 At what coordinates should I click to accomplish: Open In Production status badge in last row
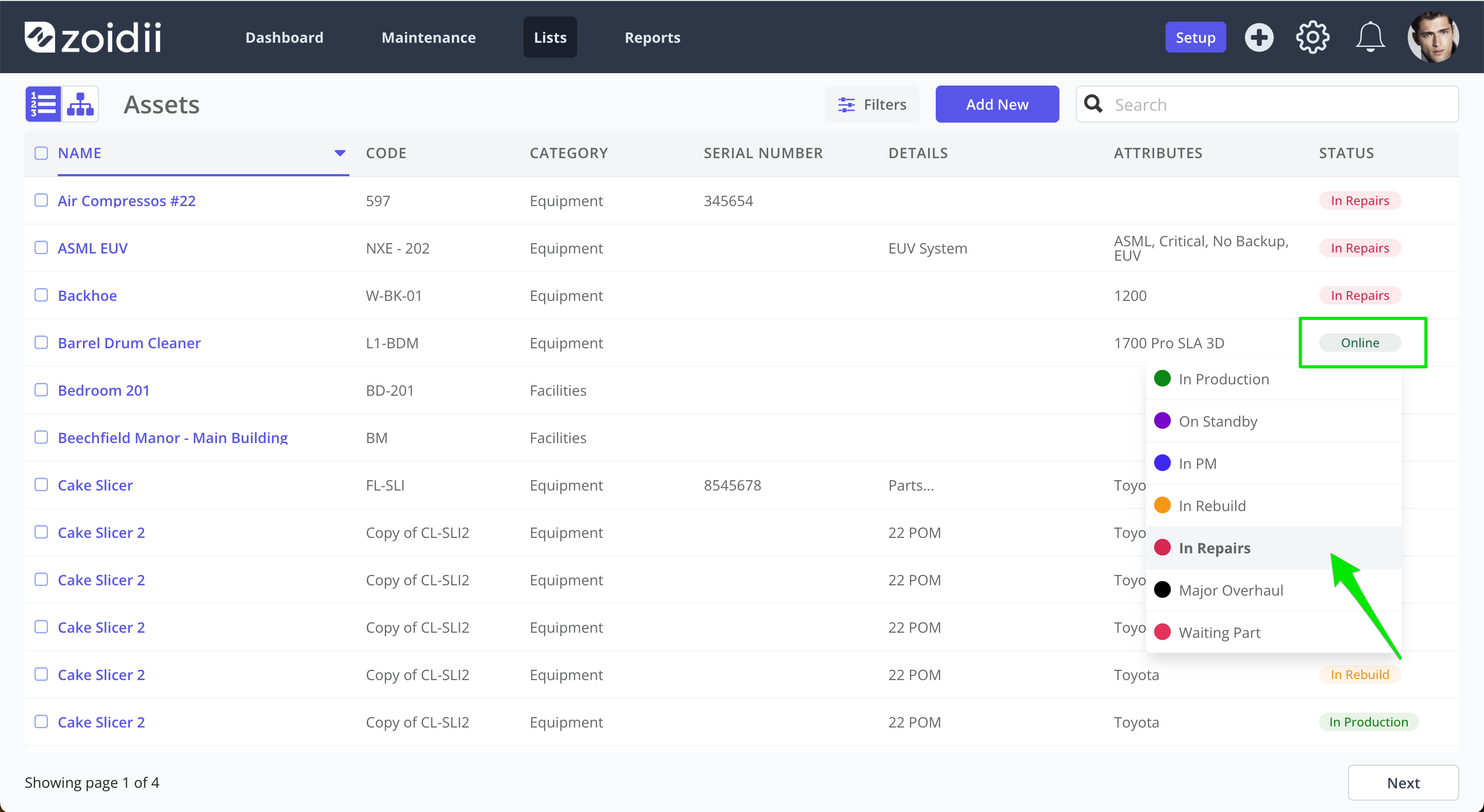(1368, 722)
